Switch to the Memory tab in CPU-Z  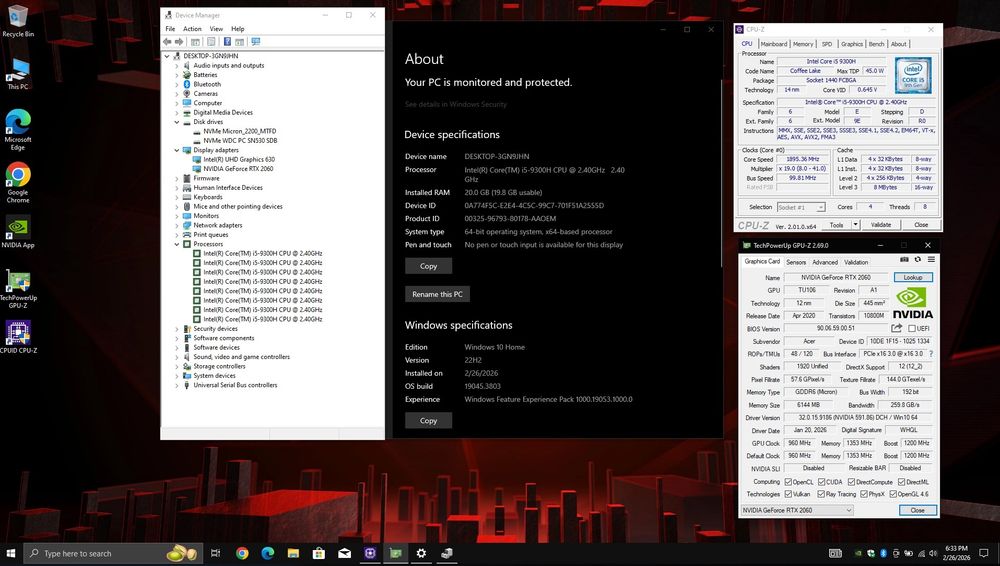click(x=803, y=44)
